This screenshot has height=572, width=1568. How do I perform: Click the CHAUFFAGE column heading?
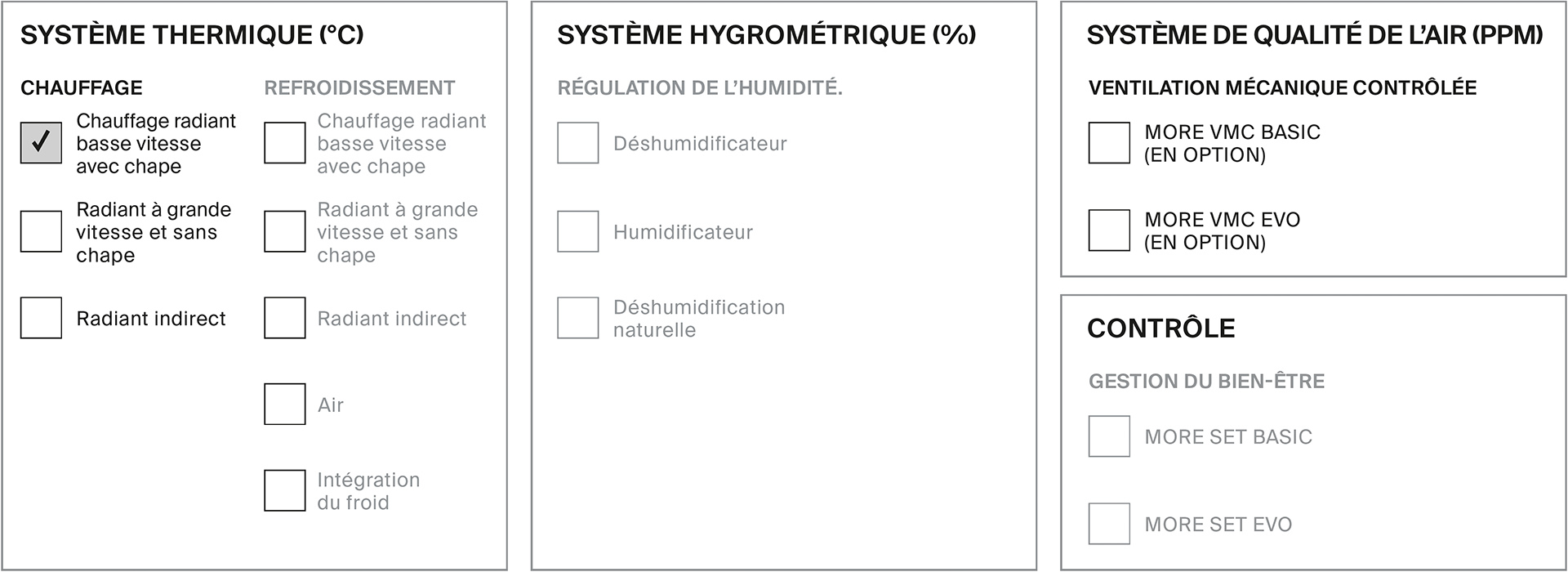(82, 87)
